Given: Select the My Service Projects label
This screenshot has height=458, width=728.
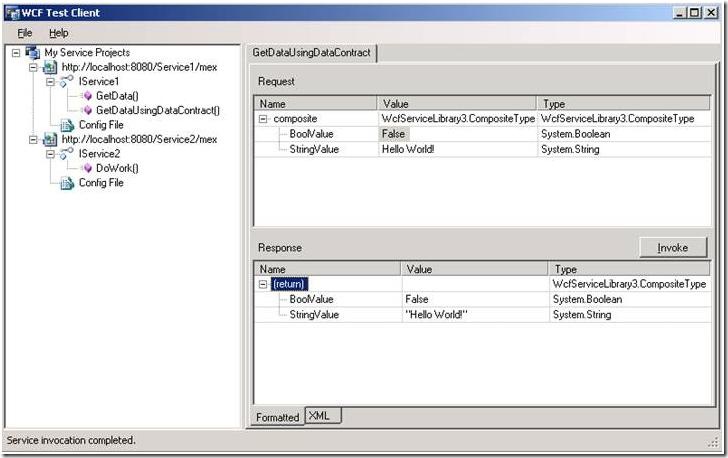Looking at the screenshot, I should point(87,52).
